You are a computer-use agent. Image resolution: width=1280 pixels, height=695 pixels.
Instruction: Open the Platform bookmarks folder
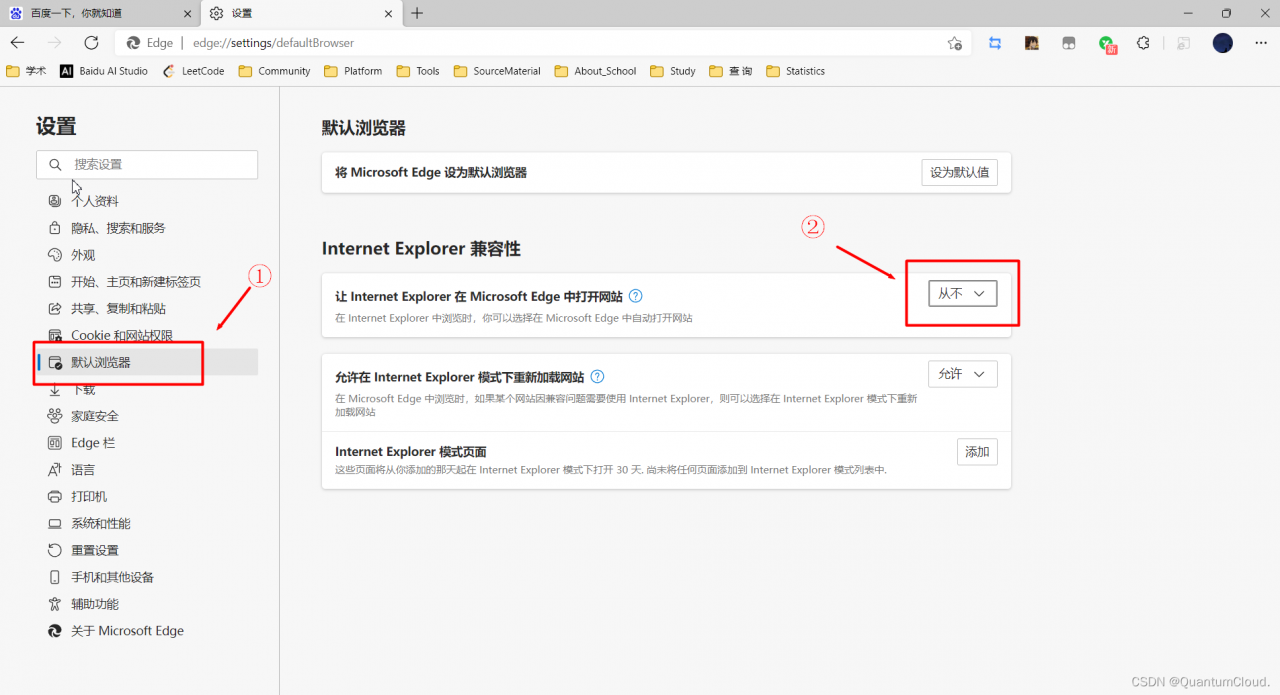coord(353,71)
